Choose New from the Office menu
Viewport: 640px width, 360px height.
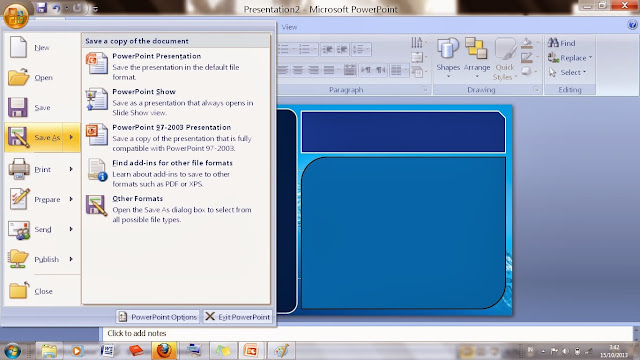click(42, 47)
